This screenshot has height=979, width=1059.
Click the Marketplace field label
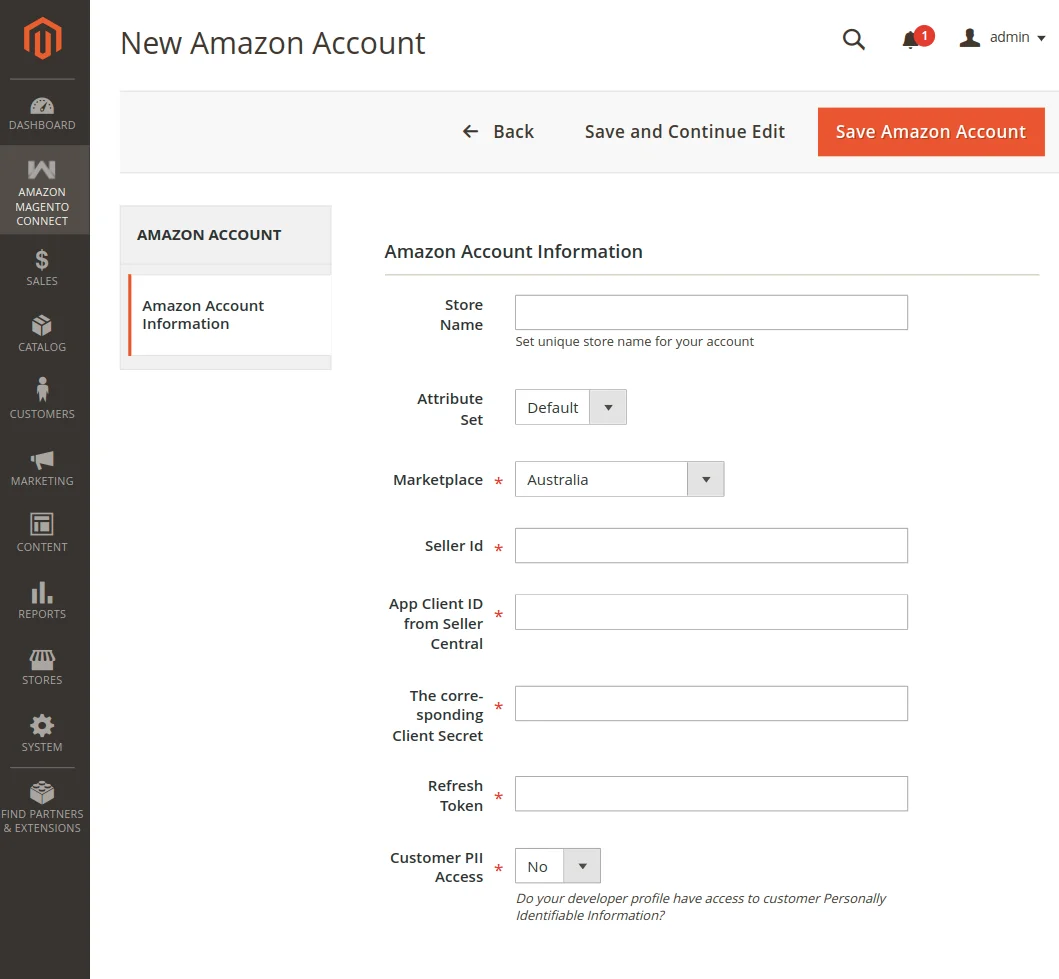(438, 480)
